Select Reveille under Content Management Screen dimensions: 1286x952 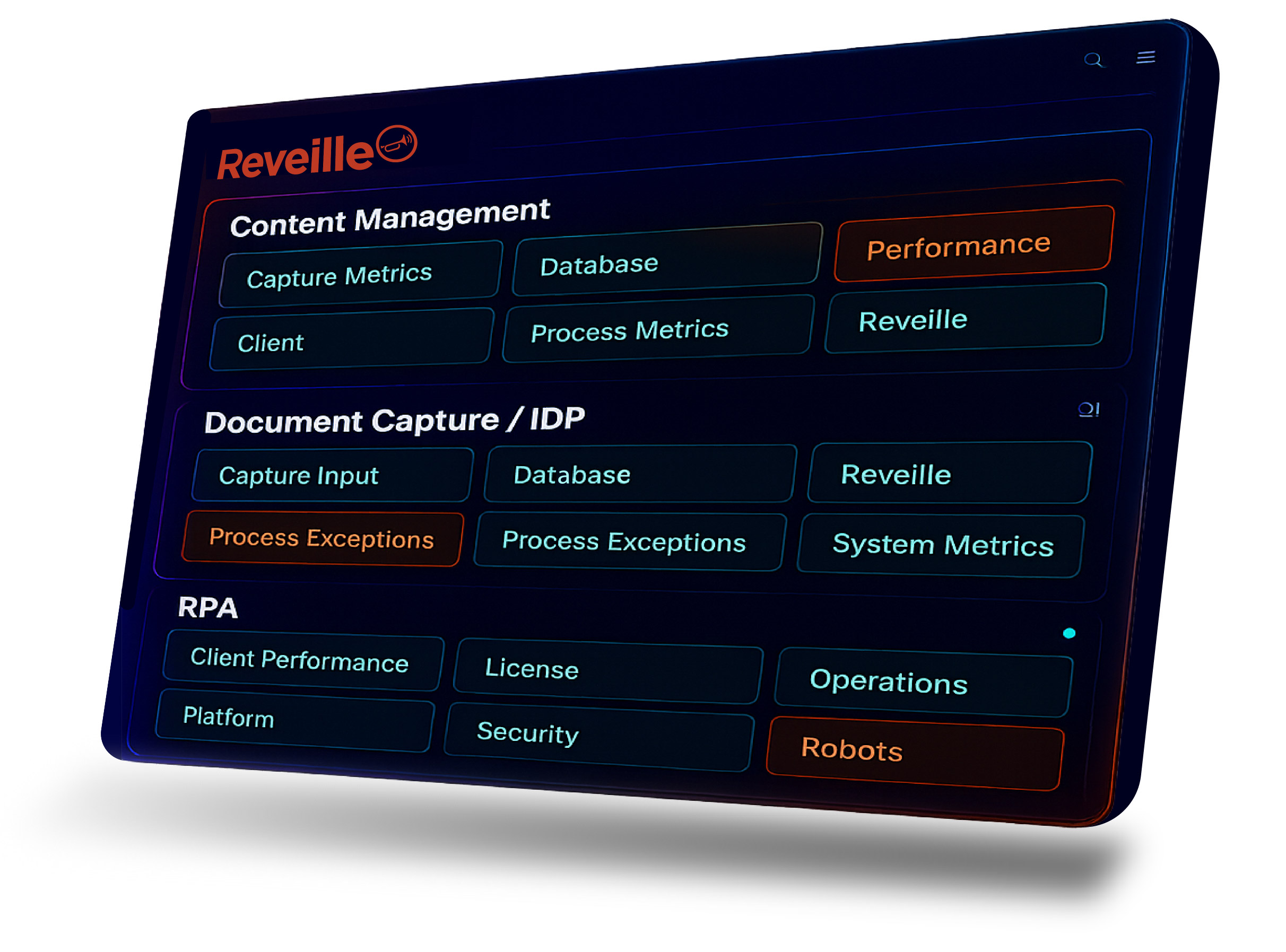[x=965, y=319]
